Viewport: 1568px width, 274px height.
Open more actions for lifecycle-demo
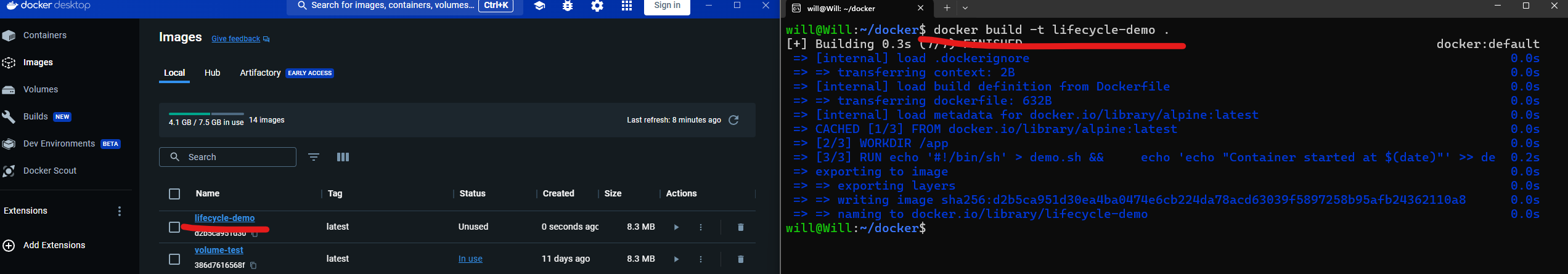701,227
